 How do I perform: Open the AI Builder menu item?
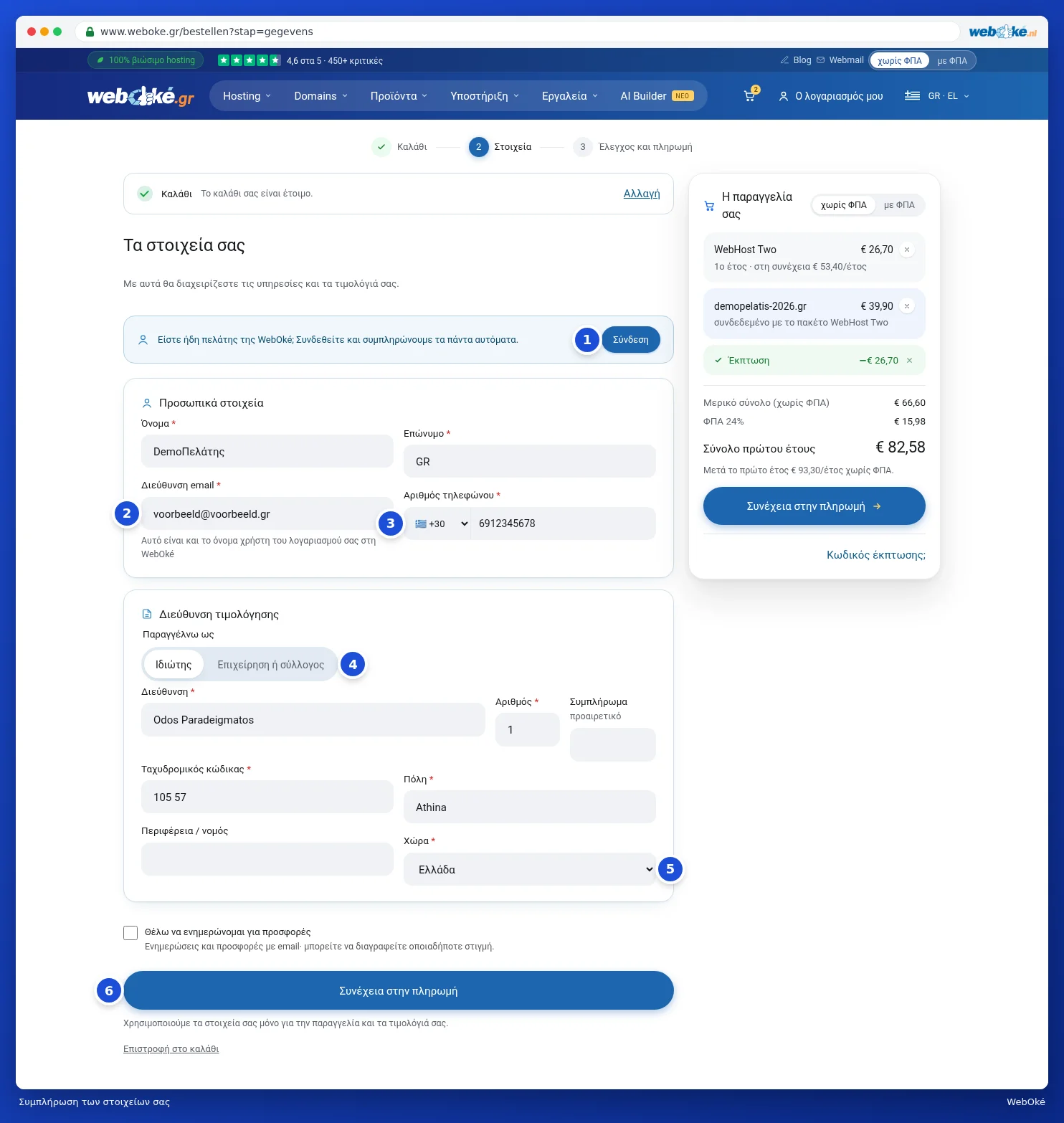657,96
